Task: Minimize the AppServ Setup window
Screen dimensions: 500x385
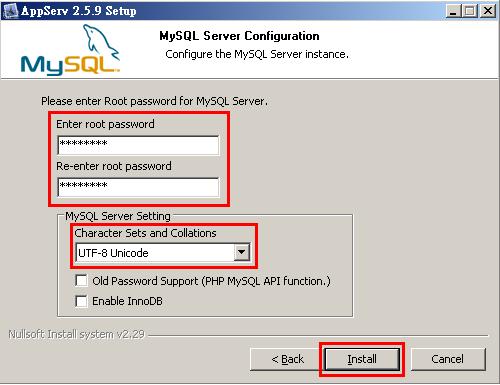Action: coord(453,11)
